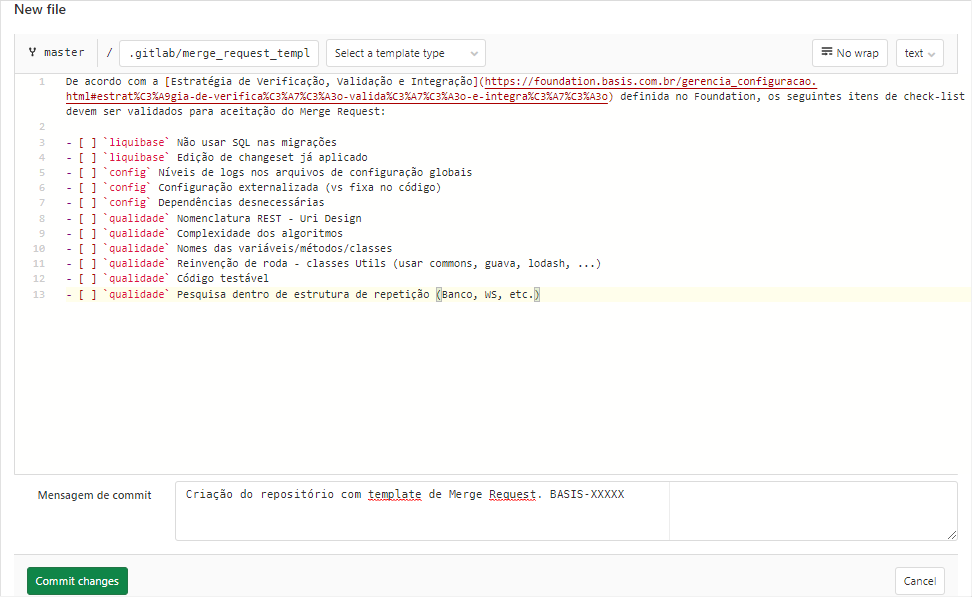The width and height of the screenshot is (972, 597).
Task: Click the chevron arrow in the template type selector
Action: [x=472, y=54]
